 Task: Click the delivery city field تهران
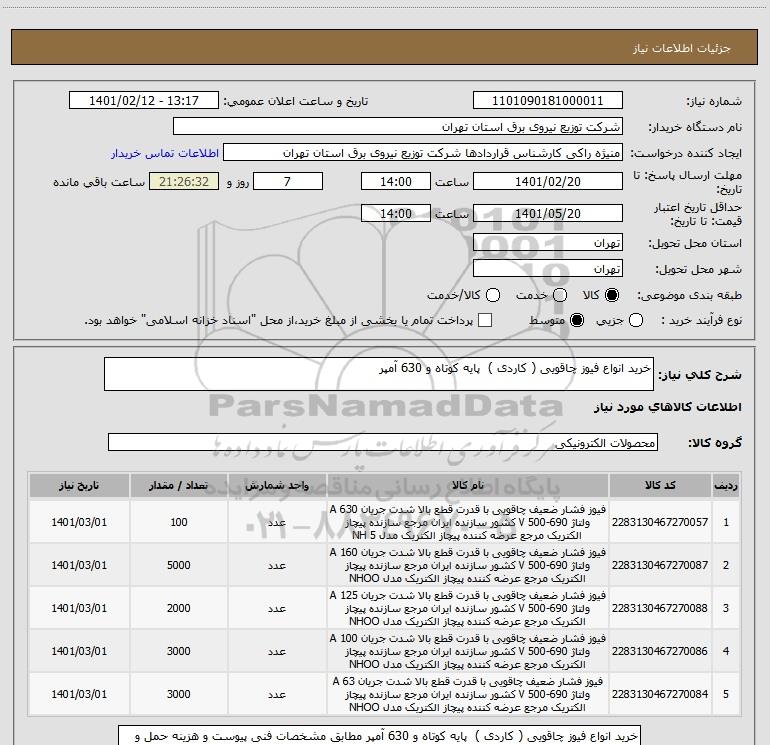pos(548,268)
